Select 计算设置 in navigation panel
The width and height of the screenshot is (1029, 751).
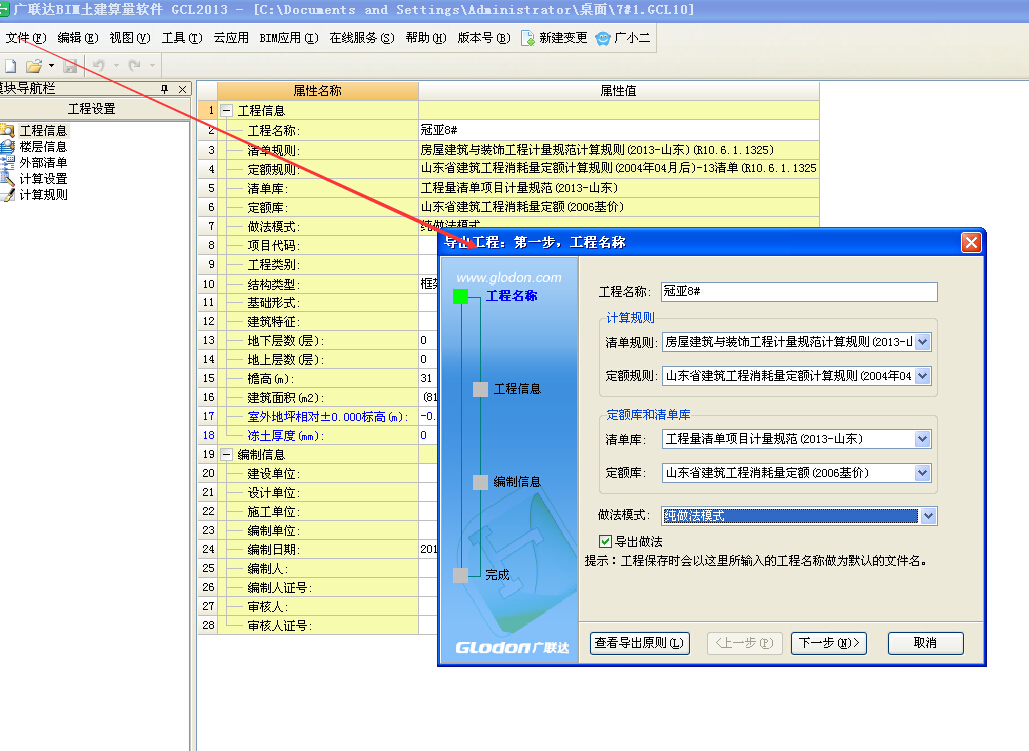coord(43,179)
